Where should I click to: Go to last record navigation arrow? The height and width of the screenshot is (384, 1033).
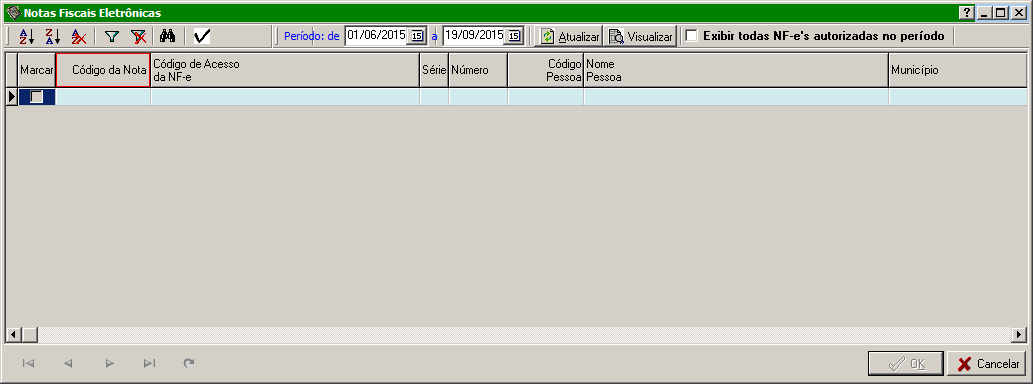tap(150, 363)
